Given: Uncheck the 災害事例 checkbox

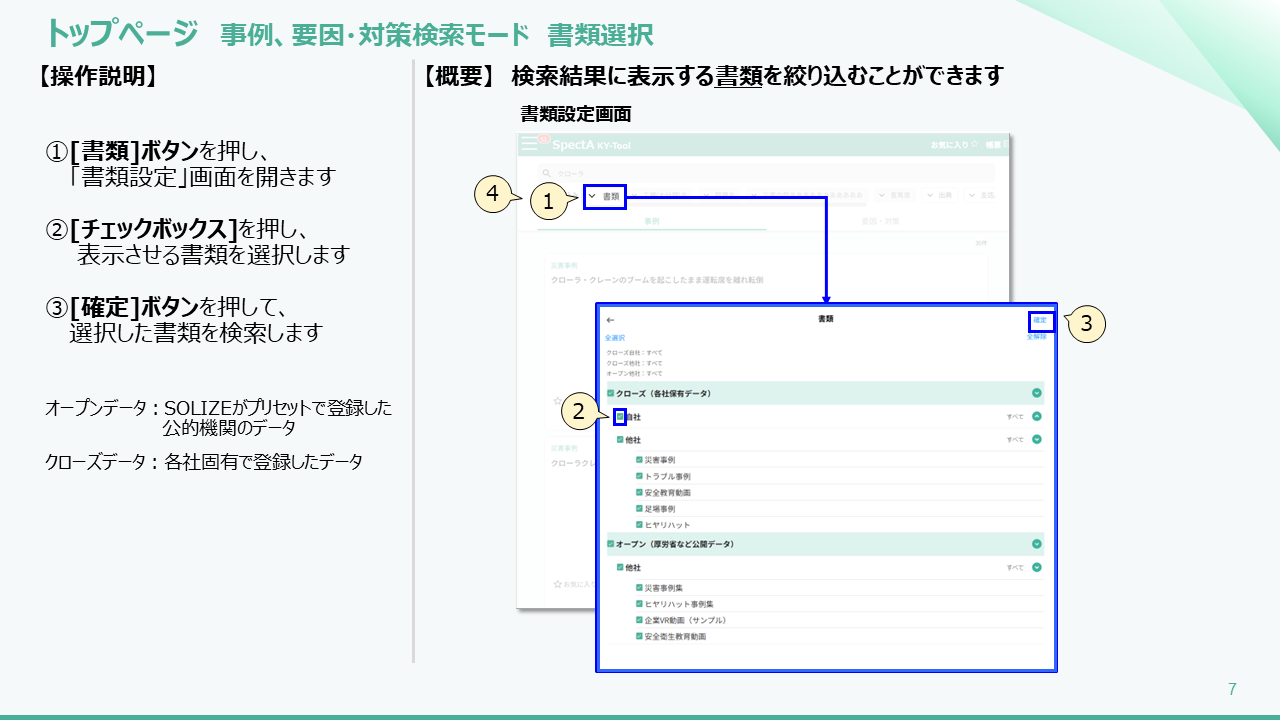Looking at the screenshot, I should [x=639, y=460].
